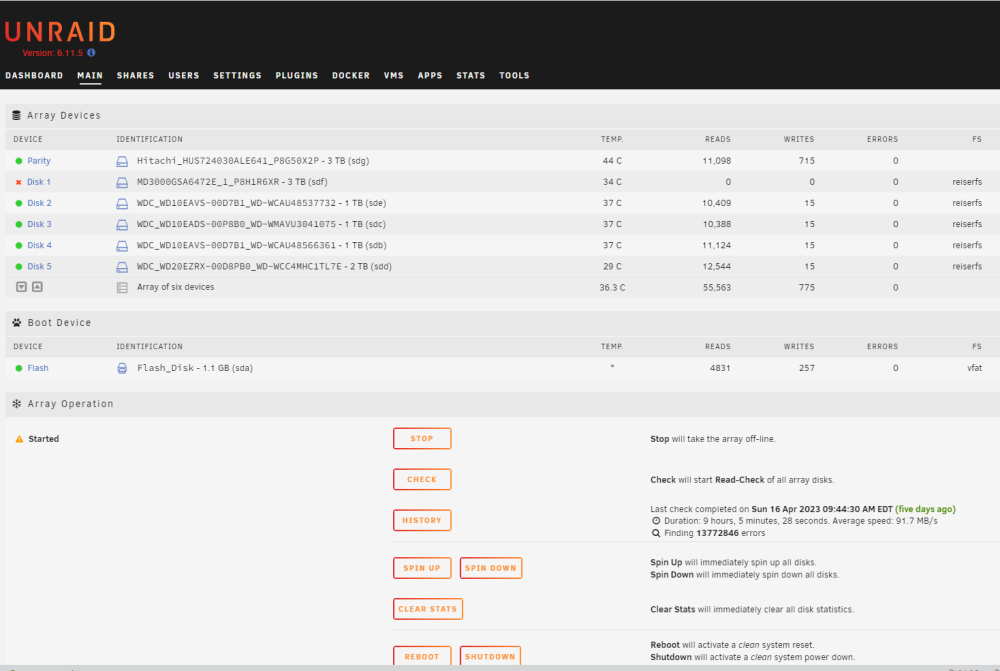Click the 'Array of six devices' label
This screenshot has height=671, width=1000.
[175, 287]
